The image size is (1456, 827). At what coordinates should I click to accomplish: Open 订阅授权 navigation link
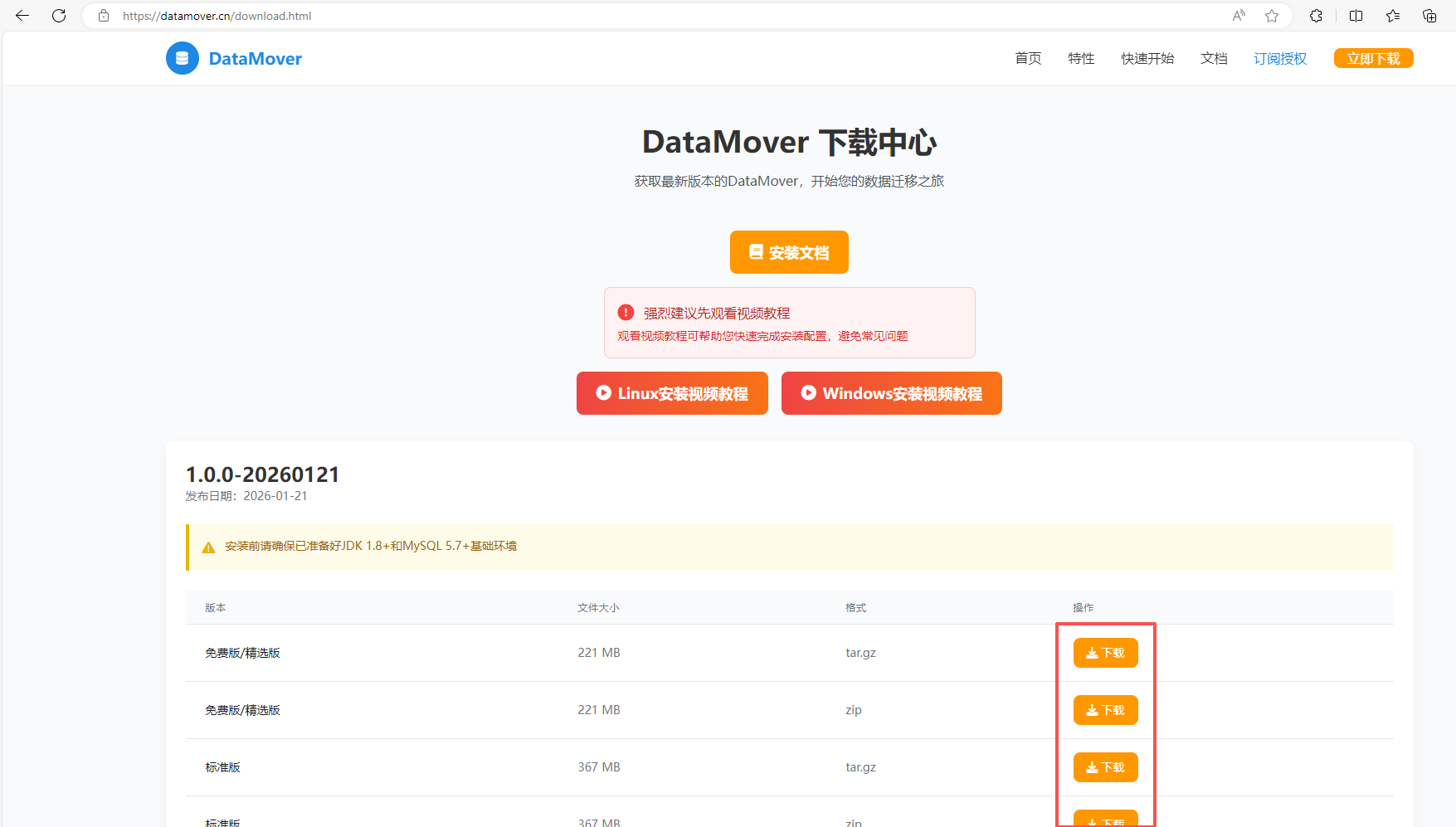click(1280, 58)
